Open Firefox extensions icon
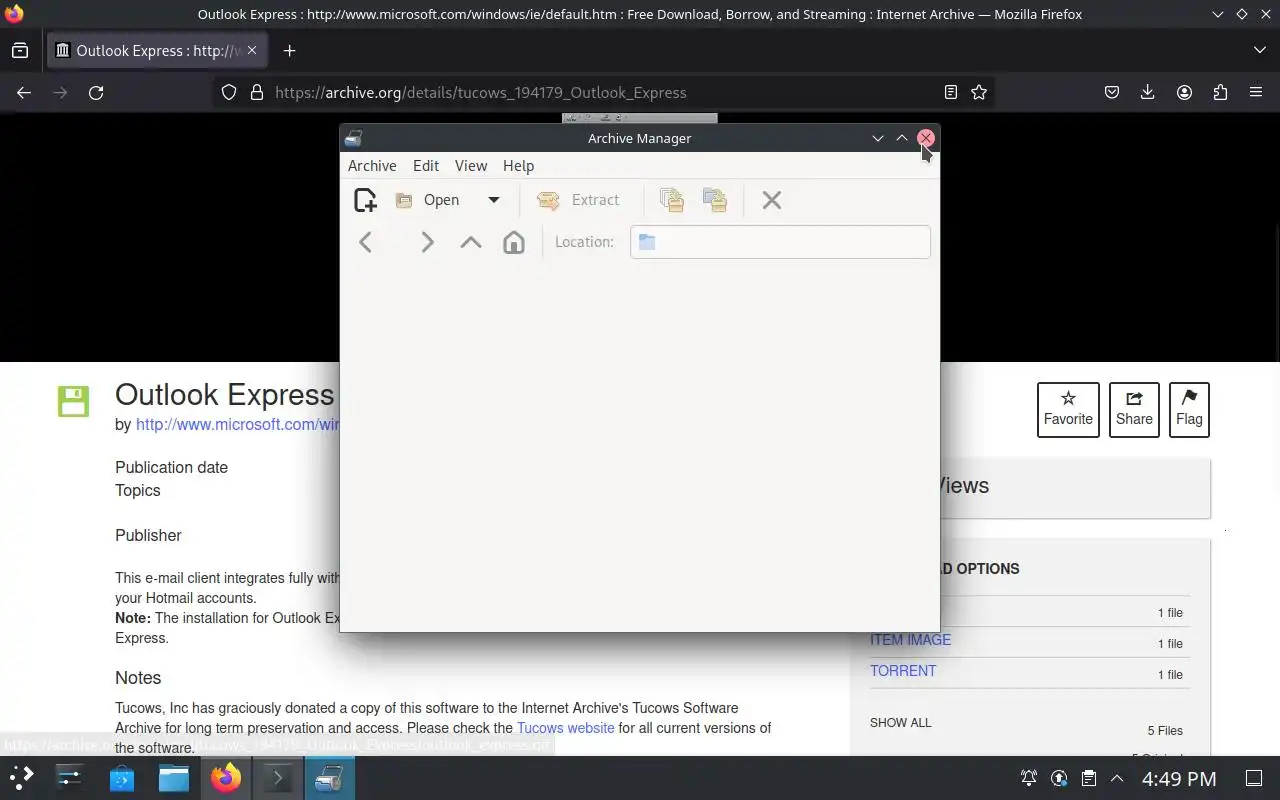 click(x=1220, y=92)
